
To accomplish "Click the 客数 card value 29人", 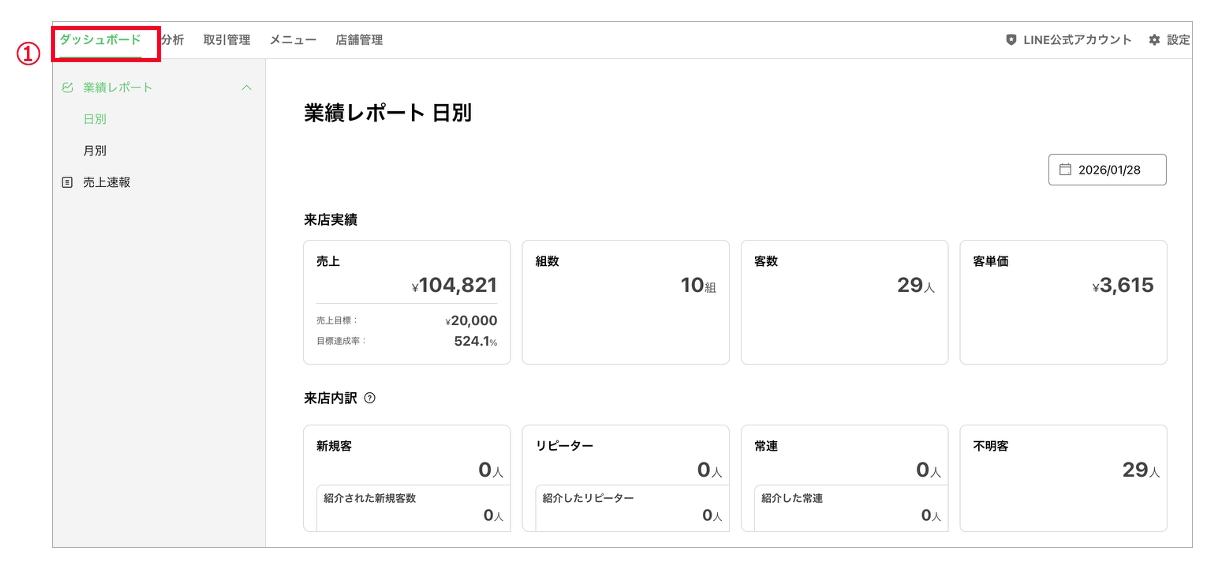I will (916, 286).
